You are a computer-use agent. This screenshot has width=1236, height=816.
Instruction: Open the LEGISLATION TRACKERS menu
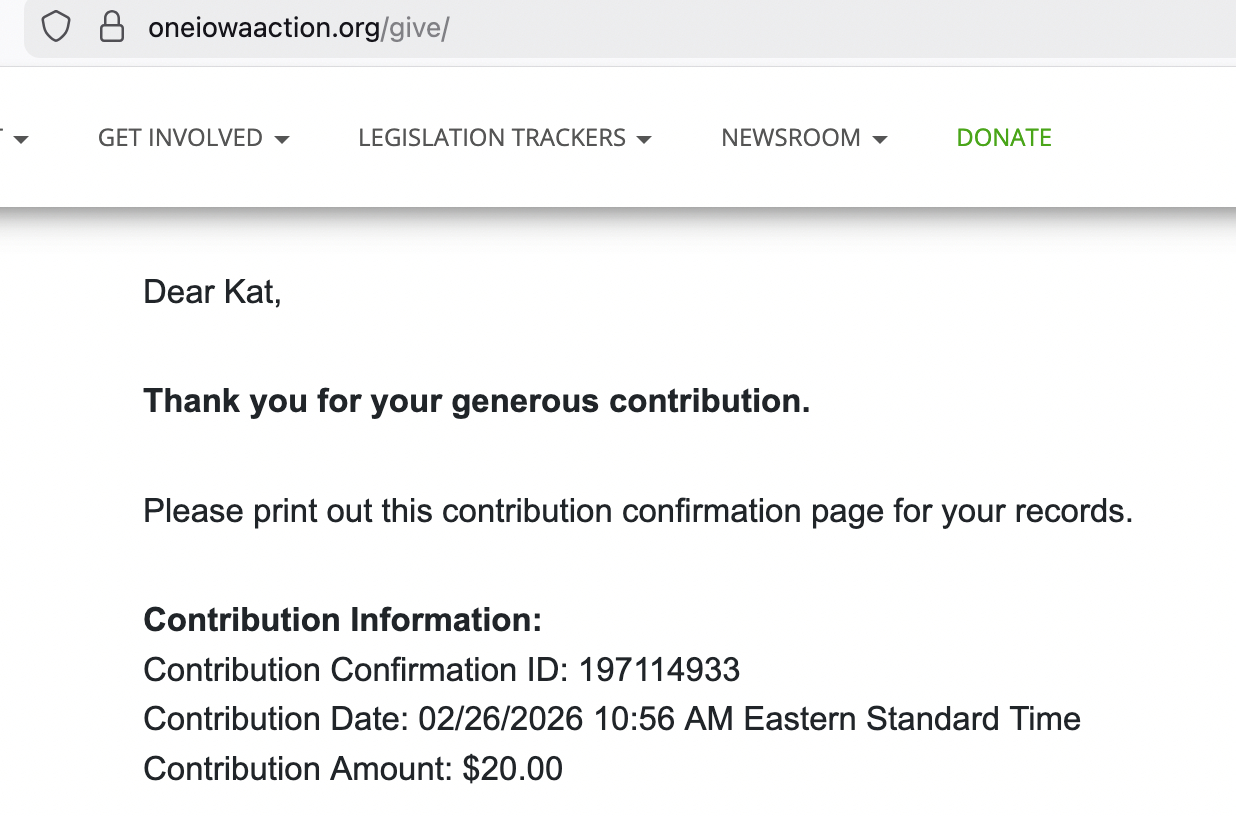492,138
